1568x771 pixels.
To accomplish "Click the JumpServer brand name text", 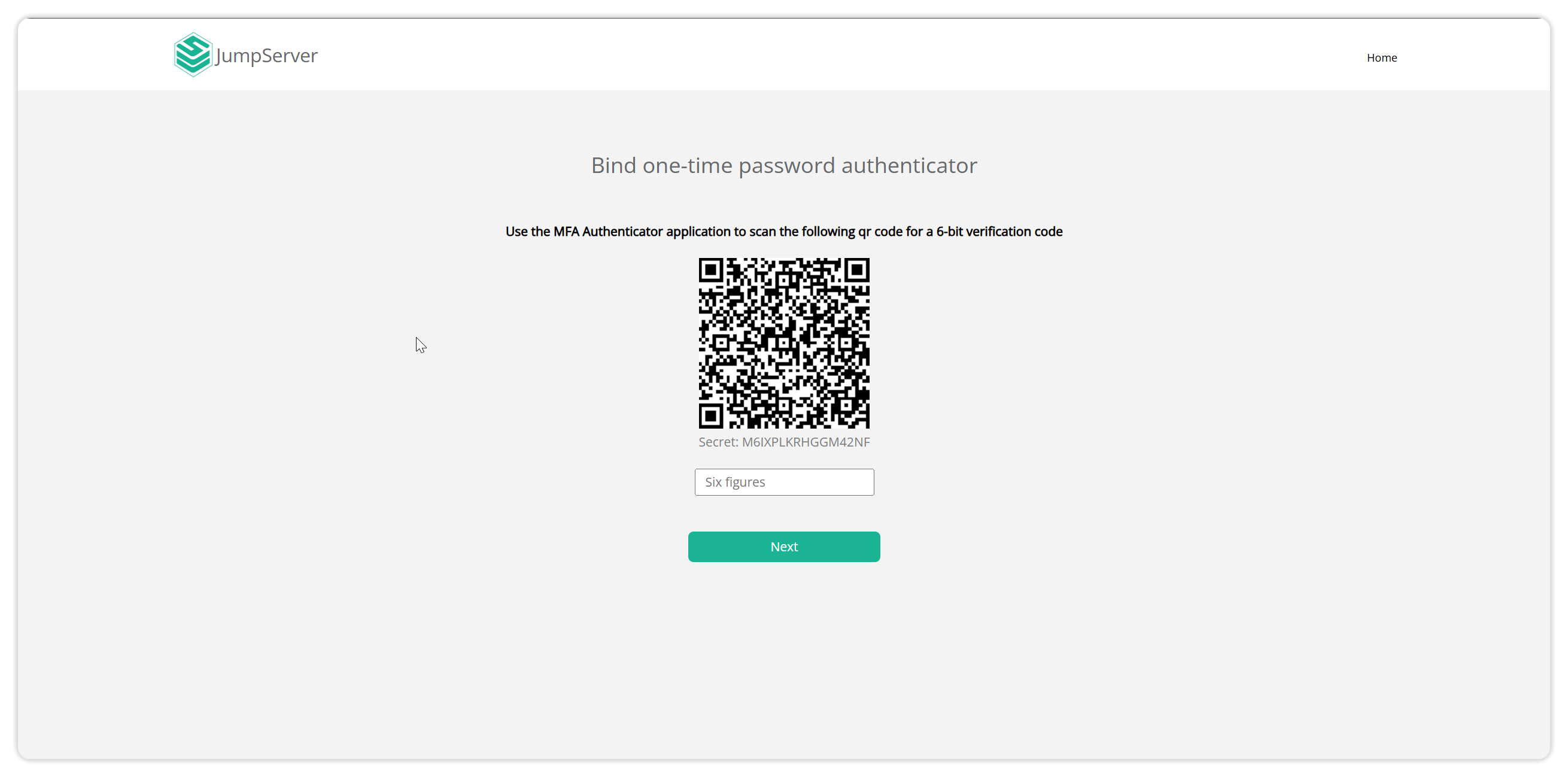I will pyautogui.click(x=266, y=56).
